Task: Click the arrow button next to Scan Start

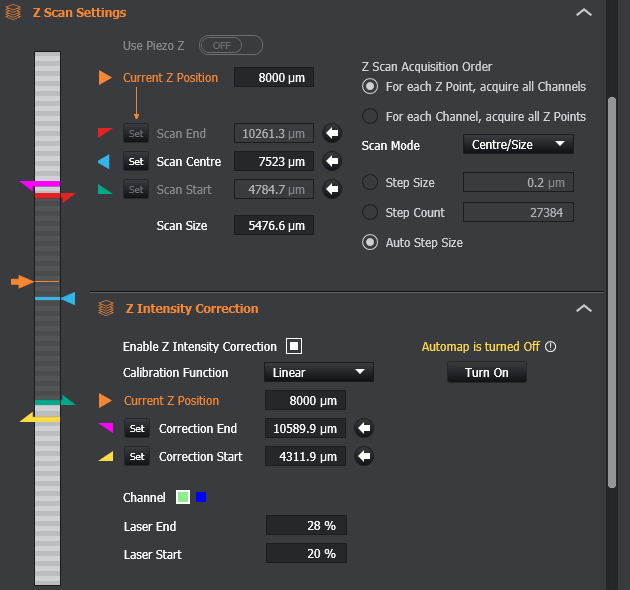Action: click(x=332, y=189)
